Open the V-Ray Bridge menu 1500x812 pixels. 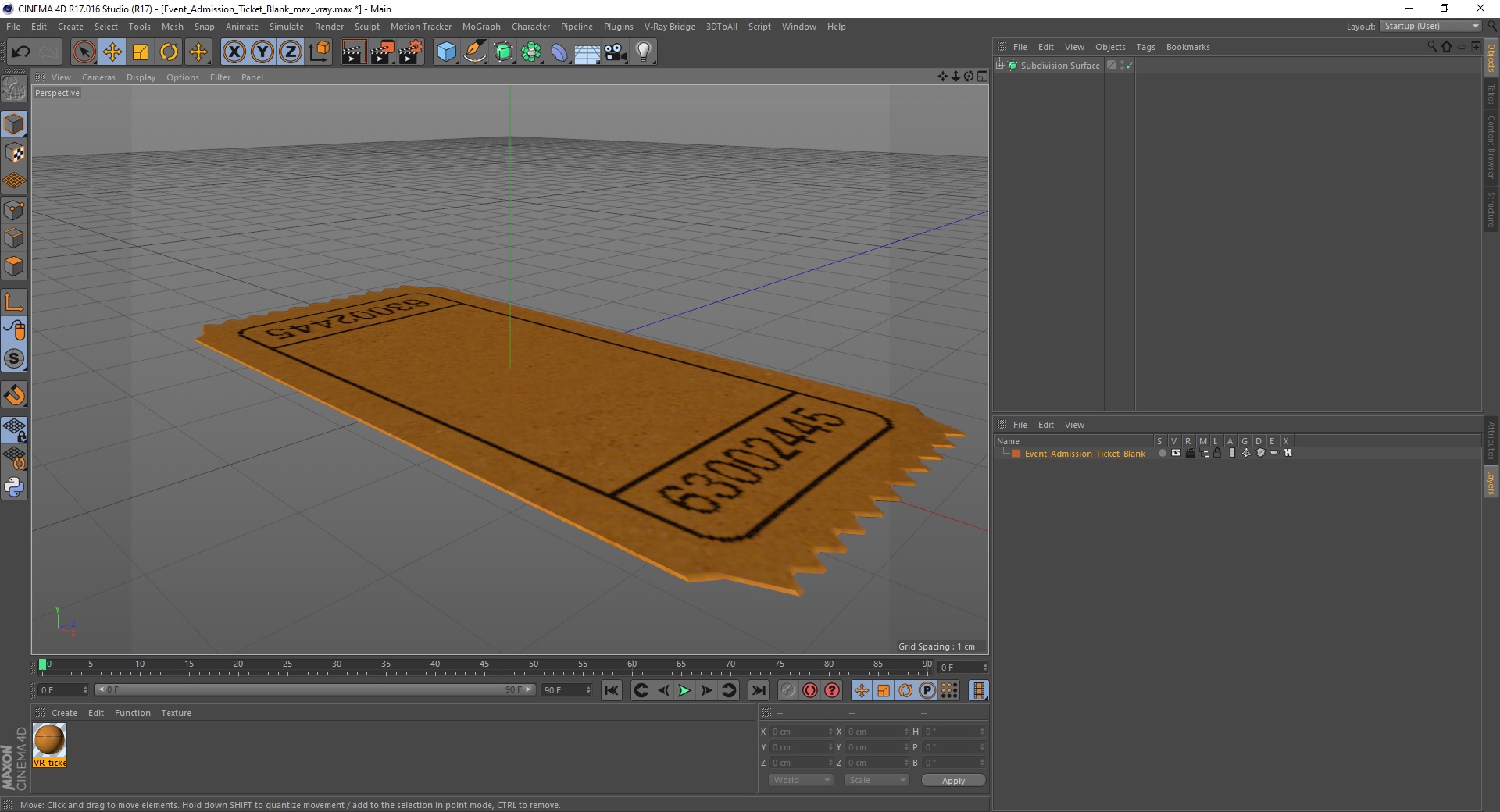click(670, 27)
